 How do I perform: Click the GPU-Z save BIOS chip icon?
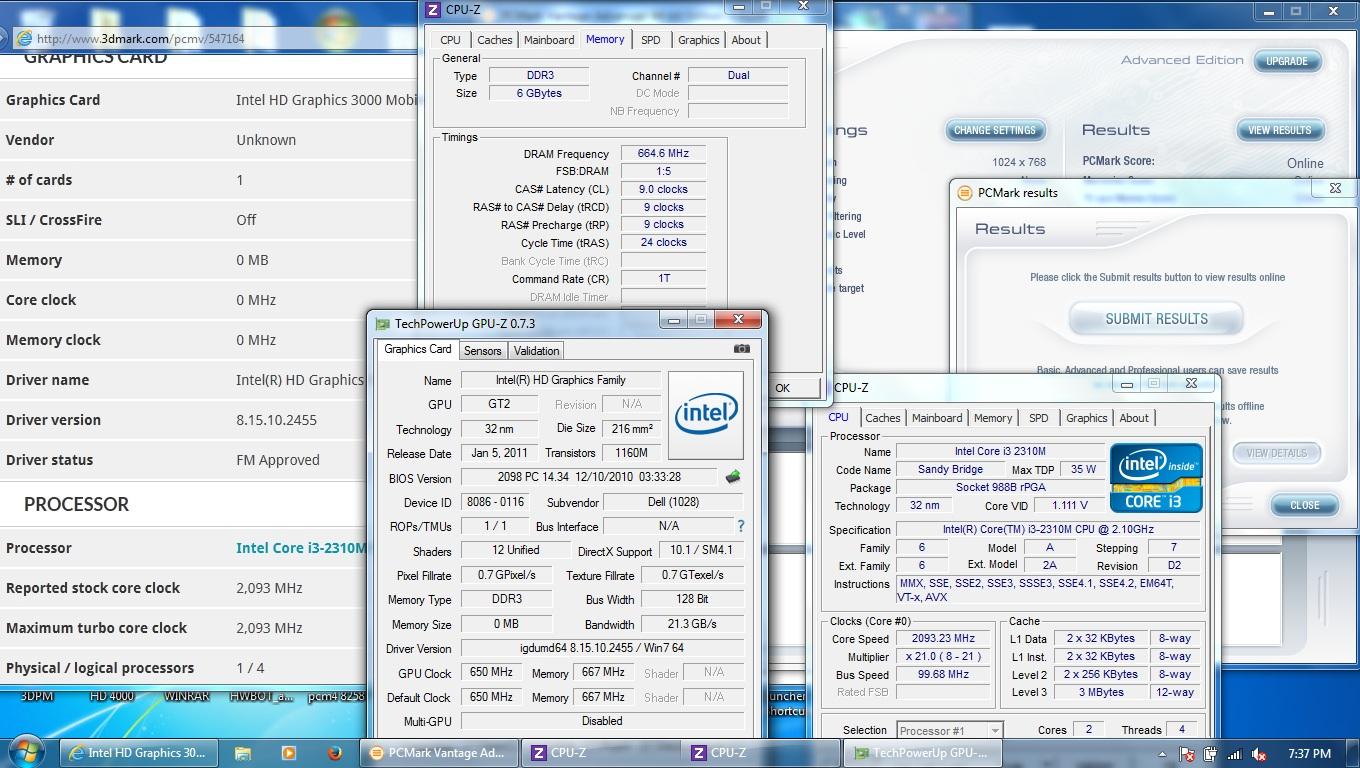click(733, 478)
